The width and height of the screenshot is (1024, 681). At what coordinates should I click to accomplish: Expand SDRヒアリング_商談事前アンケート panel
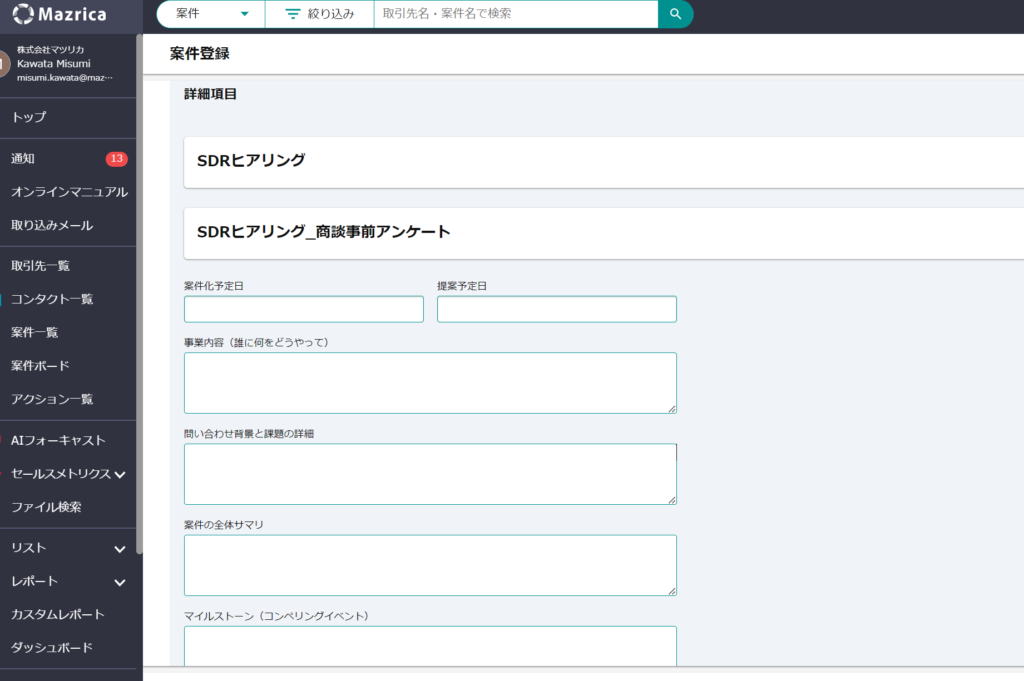[x=603, y=233]
